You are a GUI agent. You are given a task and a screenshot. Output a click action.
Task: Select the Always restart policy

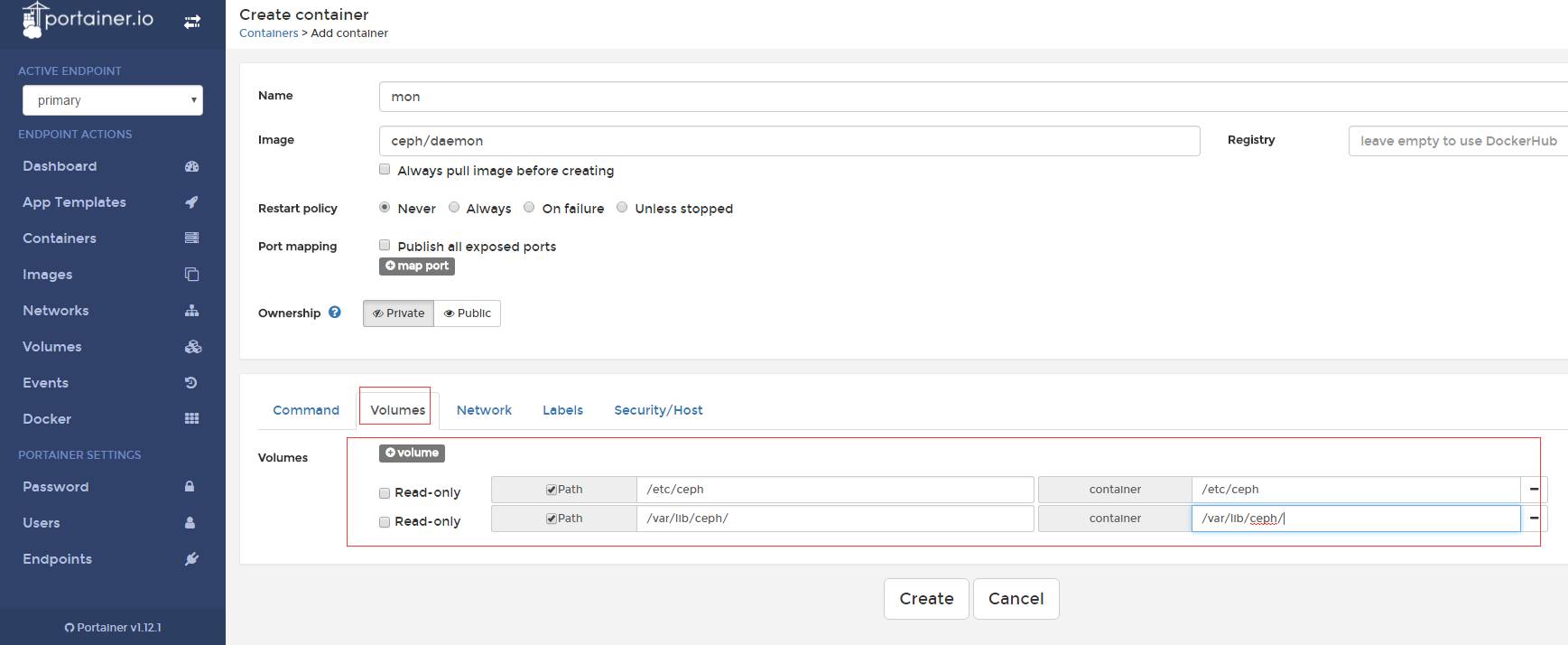[x=454, y=208]
